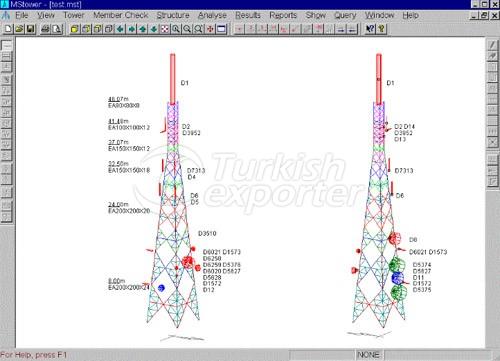Click the yellow question mark help icon
This screenshot has height=361, width=500.
click(x=381, y=29)
